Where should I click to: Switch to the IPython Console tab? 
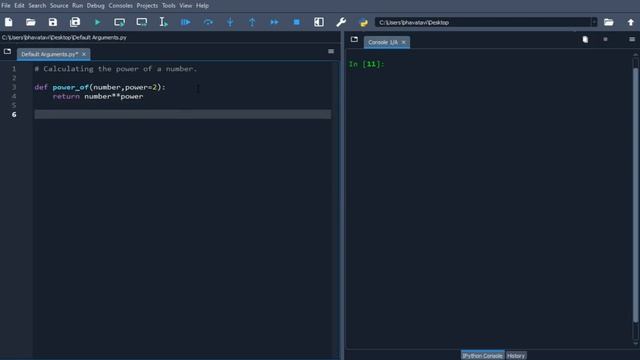click(482, 356)
